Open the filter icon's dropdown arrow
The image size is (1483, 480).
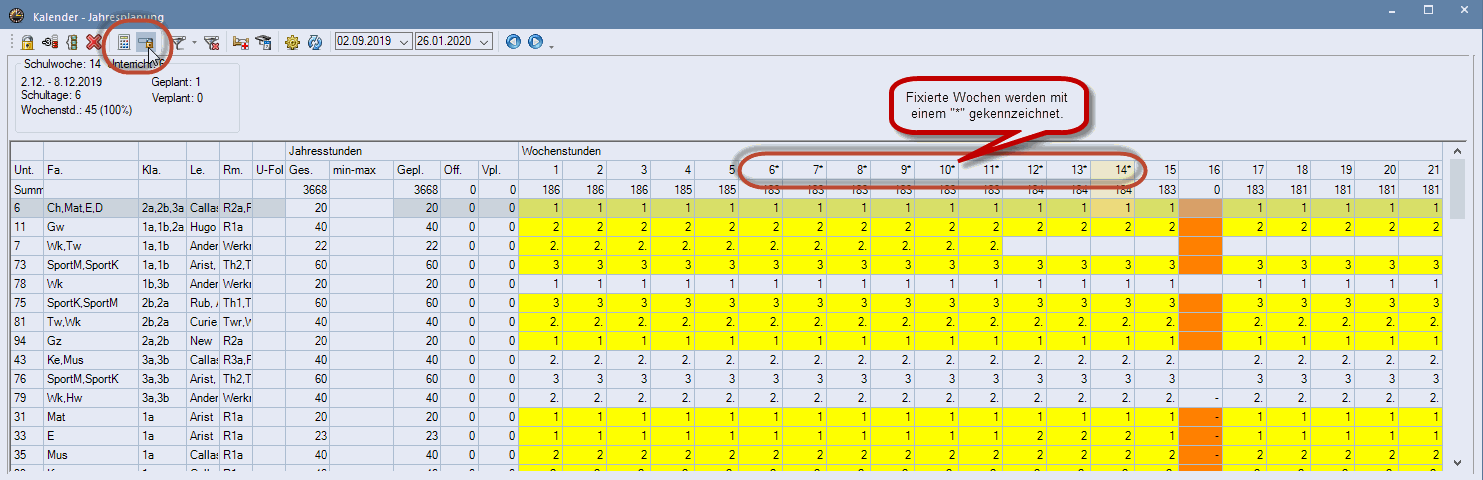pyautogui.click(x=194, y=42)
